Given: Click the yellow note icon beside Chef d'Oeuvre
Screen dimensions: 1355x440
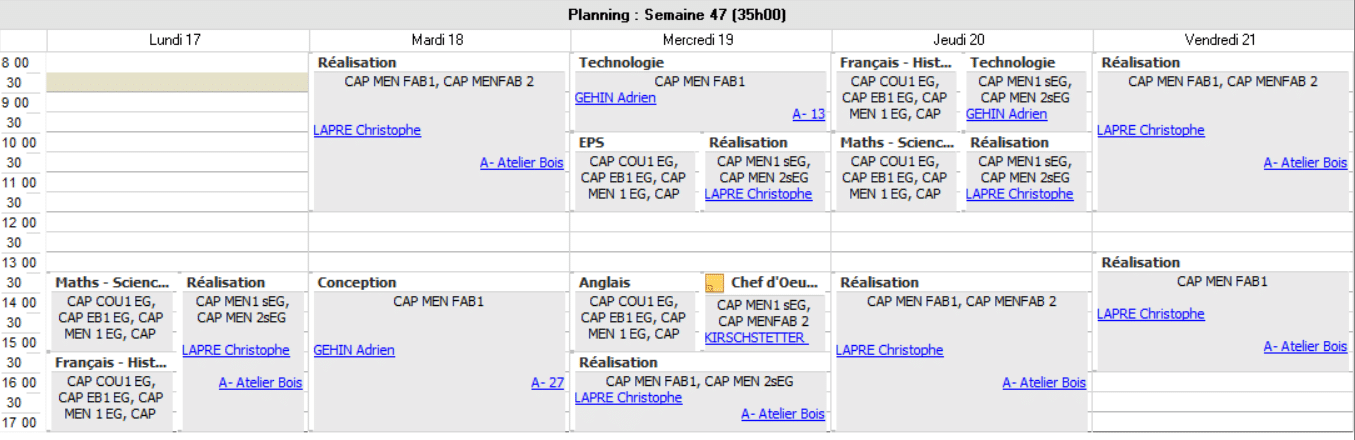Looking at the screenshot, I should [714, 283].
